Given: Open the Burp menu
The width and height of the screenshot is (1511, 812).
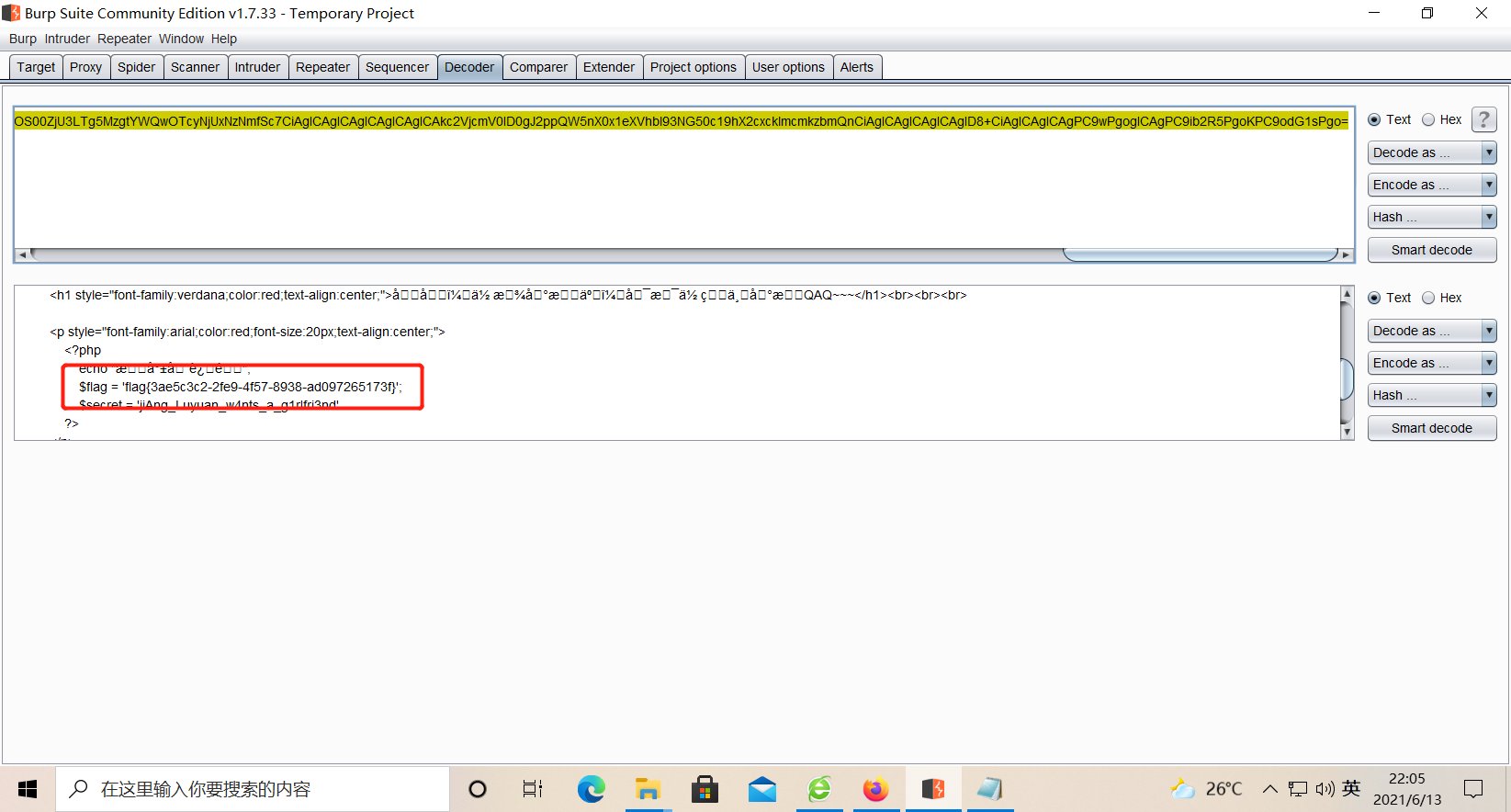Looking at the screenshot, I should click(x=23, y=39).
